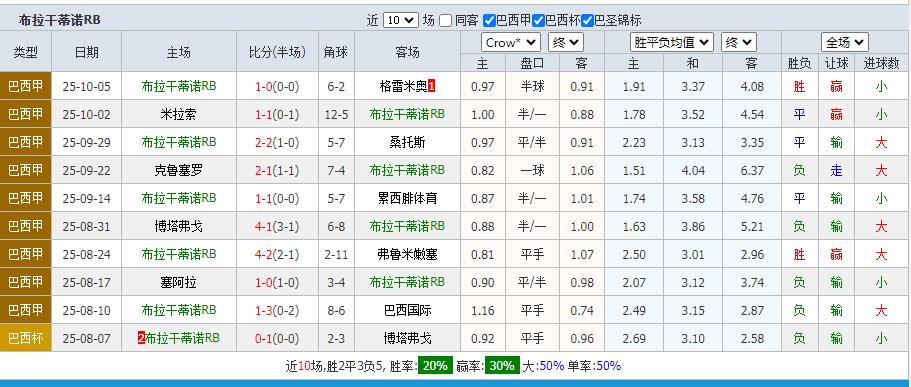Uncheck the 巴西甲 league checkbox
Image resolution: width=911 pixels, height=387 pixels.
point(489,21)
